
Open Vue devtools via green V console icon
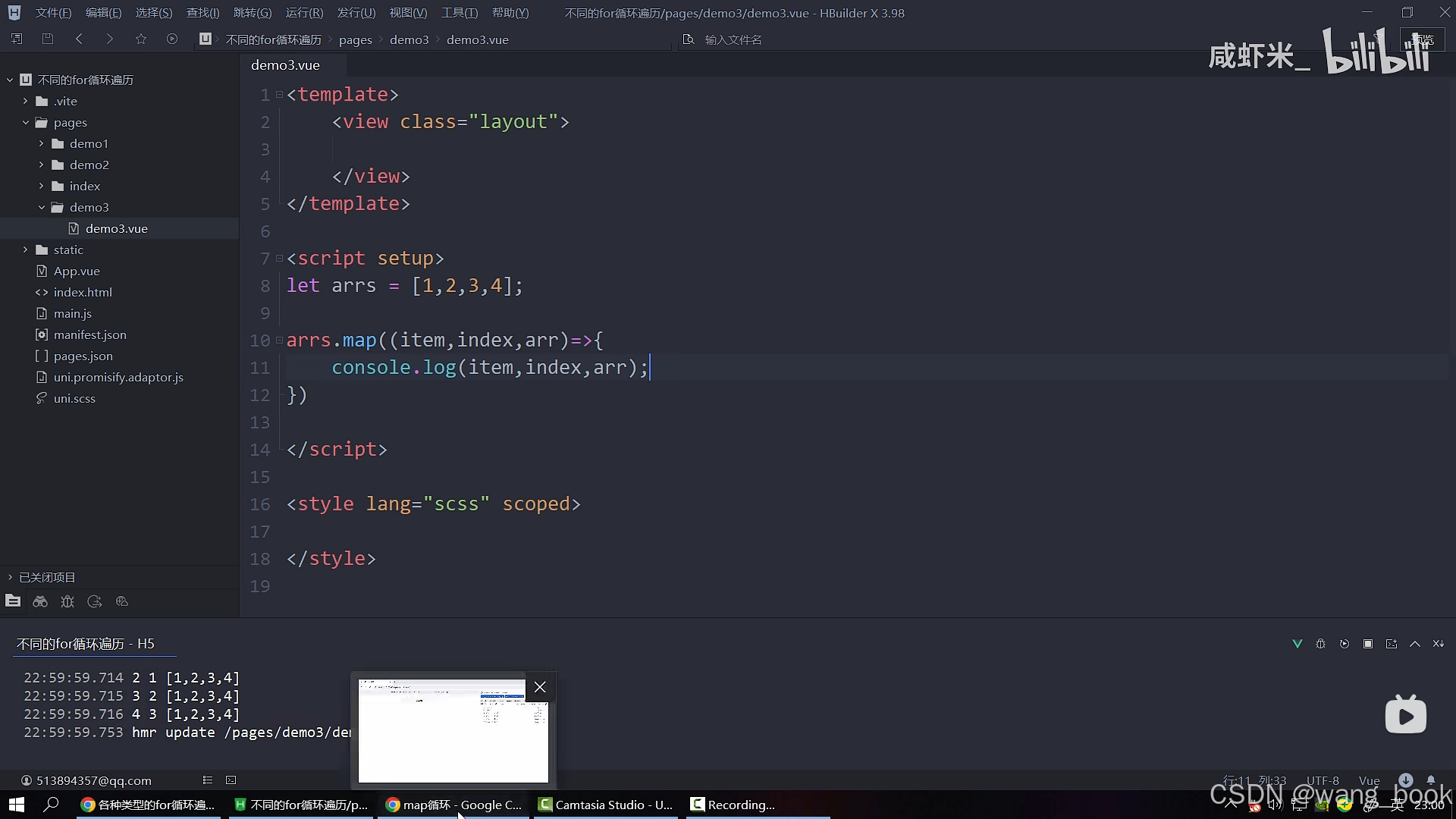click(x=1298, y=644)
